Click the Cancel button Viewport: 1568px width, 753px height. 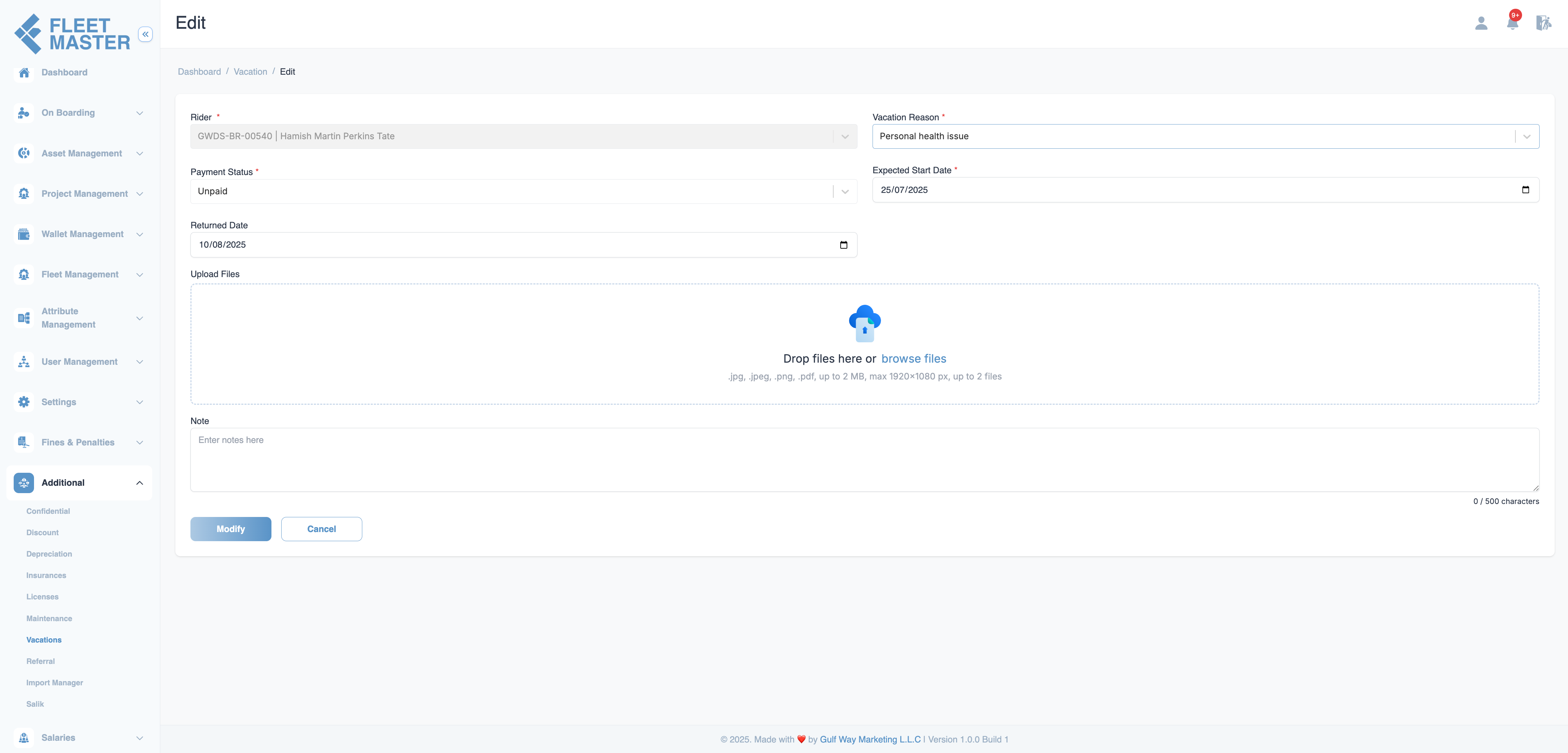(321, 529)
